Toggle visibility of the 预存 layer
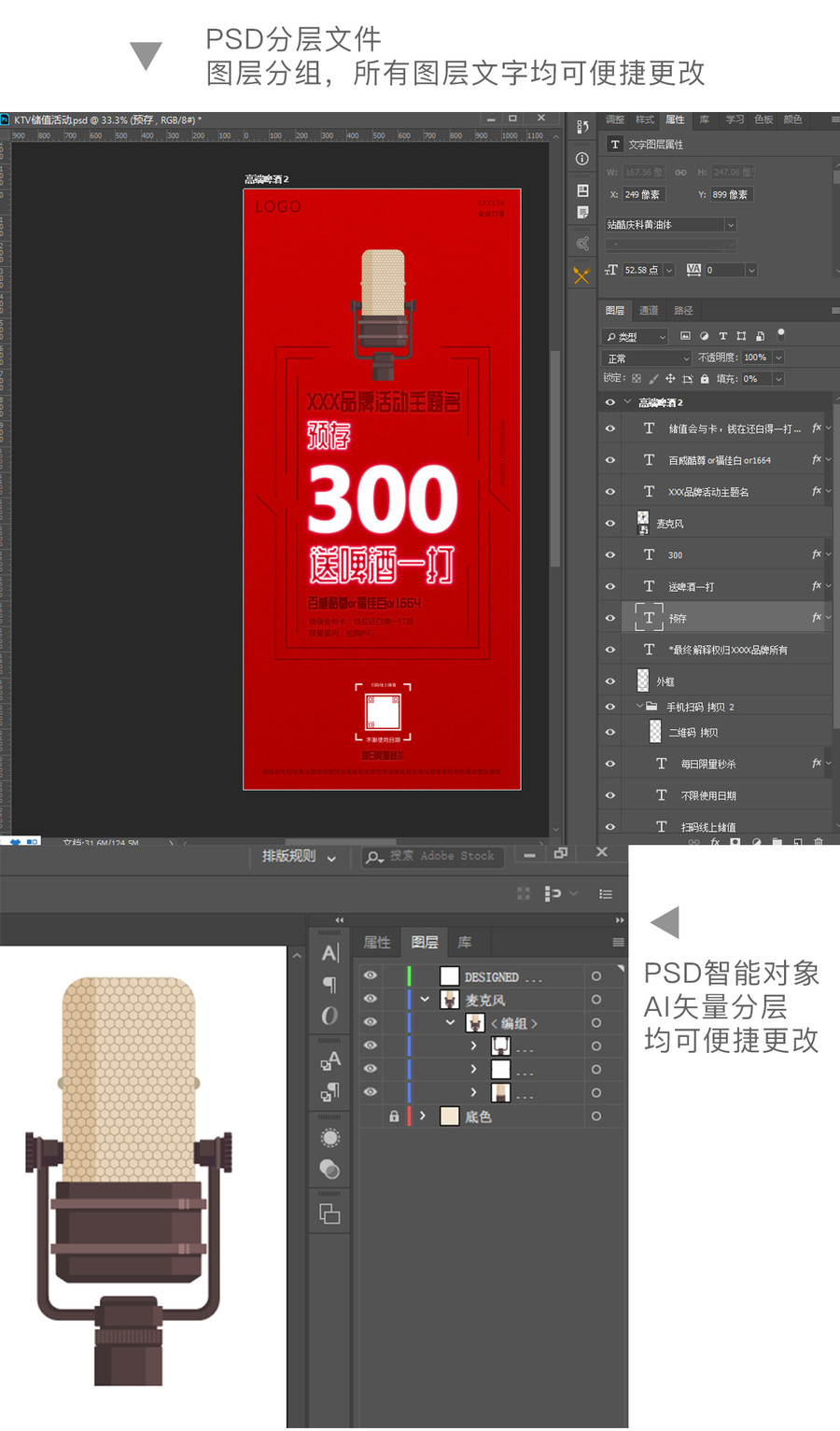Viewport: 840px width, 1431px height. [610, 618]
